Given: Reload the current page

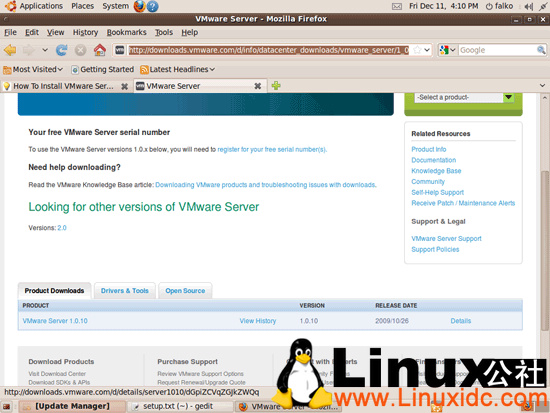Looking at the screenshot, I should [62, 50].
